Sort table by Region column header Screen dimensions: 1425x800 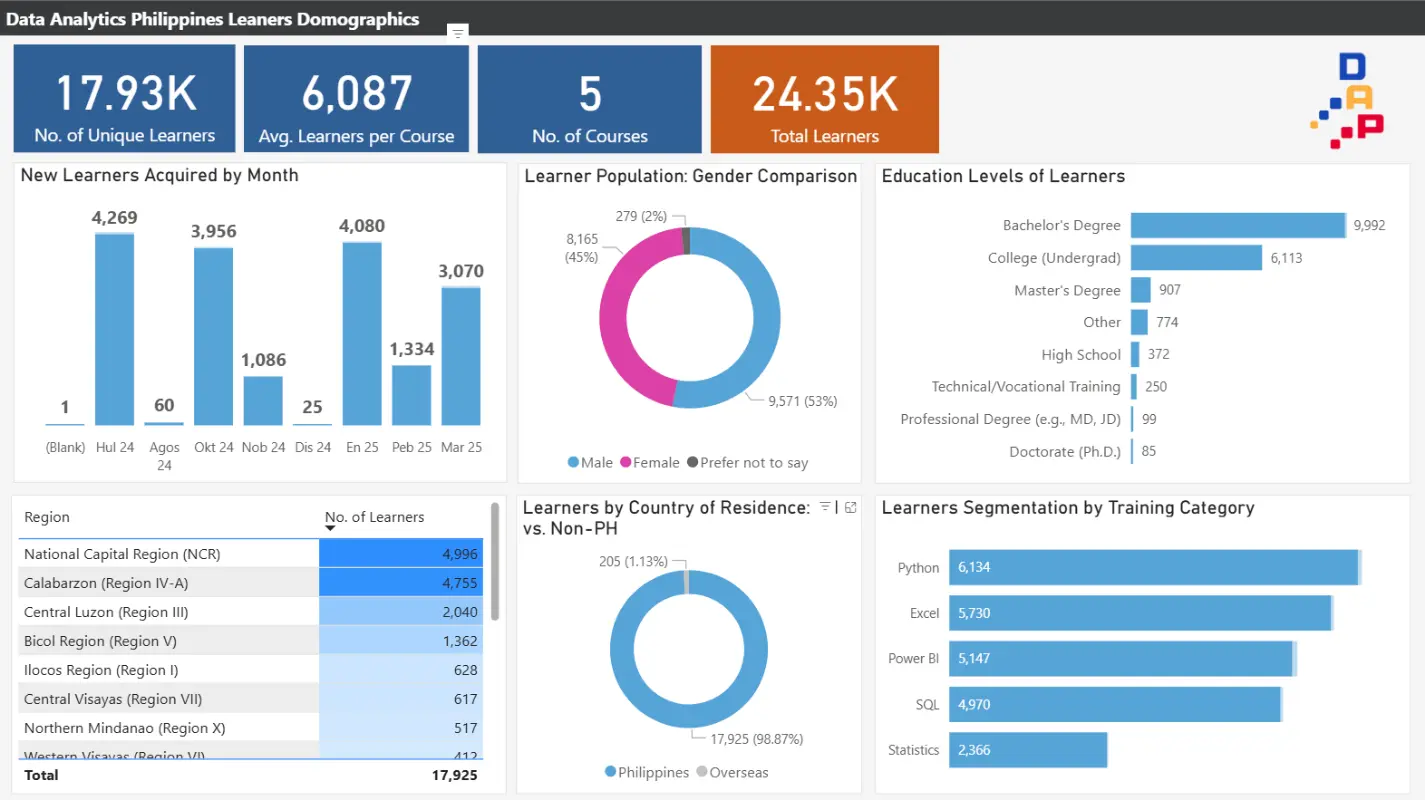pyautogui.click(x=47, y=517)
